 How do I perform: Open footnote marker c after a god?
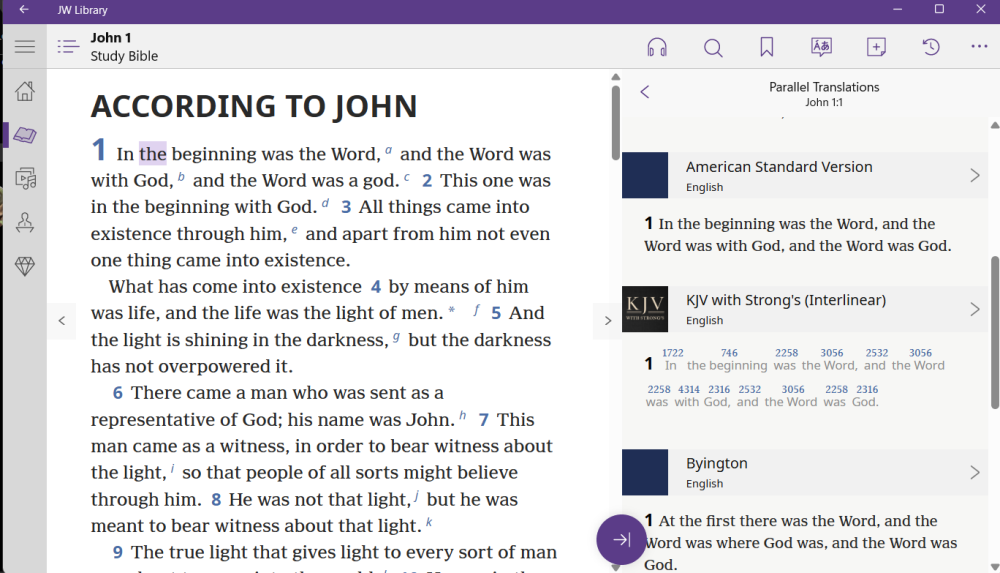(x=406, y=177)
